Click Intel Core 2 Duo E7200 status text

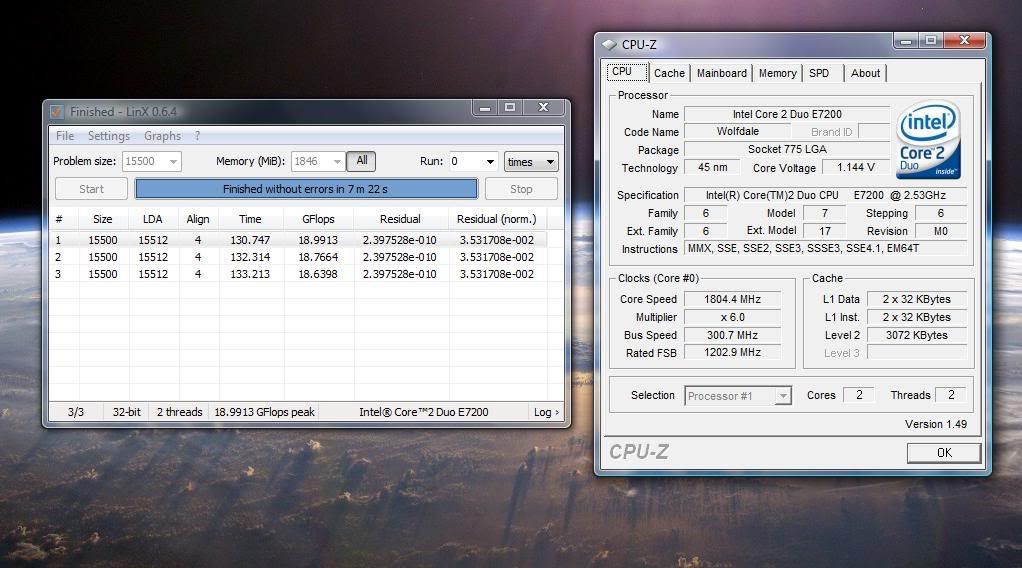coord(424,412)
